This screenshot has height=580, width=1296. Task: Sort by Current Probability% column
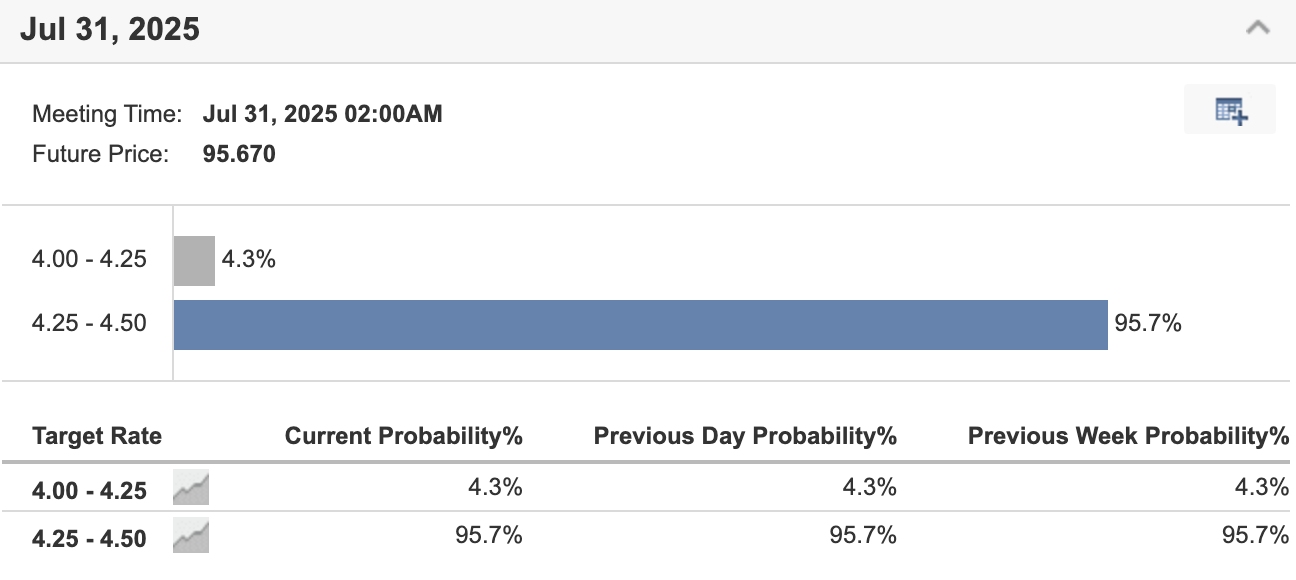click(404, 436)
